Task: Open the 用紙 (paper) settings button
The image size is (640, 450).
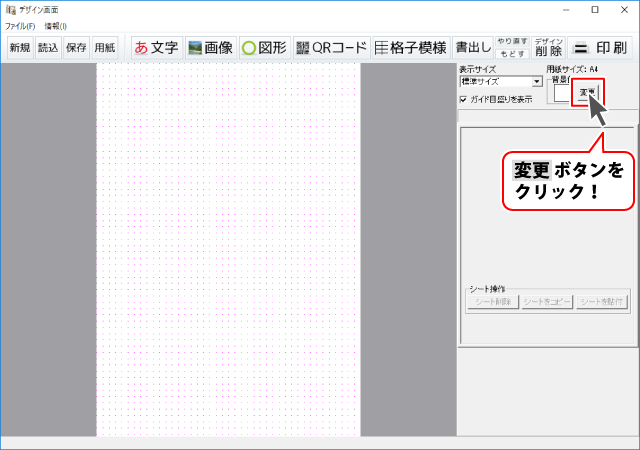Action: pyautogui.click(x=104, y=47)
